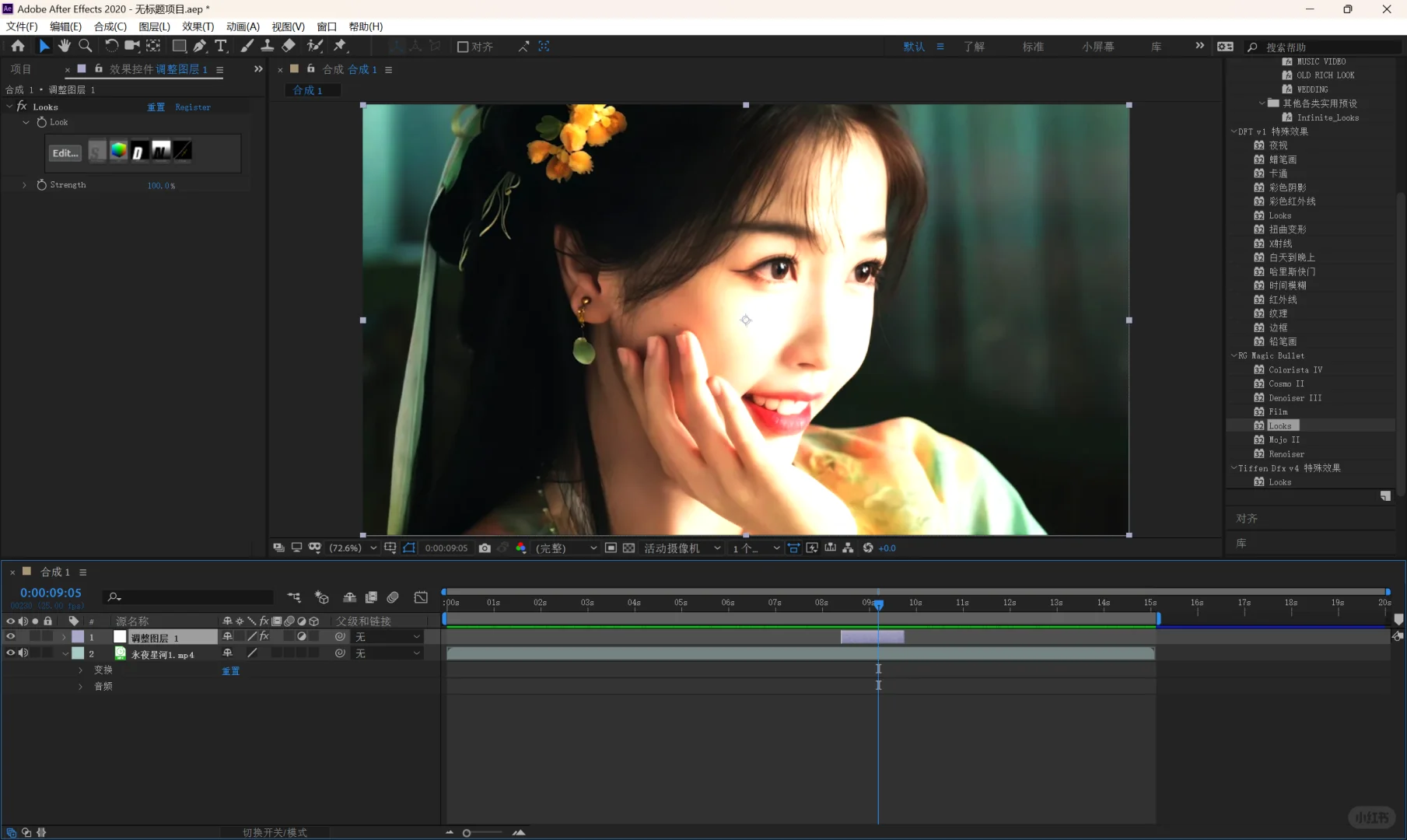Viewport: 1407px width, 840px height.
Task: Expand the 音频 property group
Action: point(80,686)
